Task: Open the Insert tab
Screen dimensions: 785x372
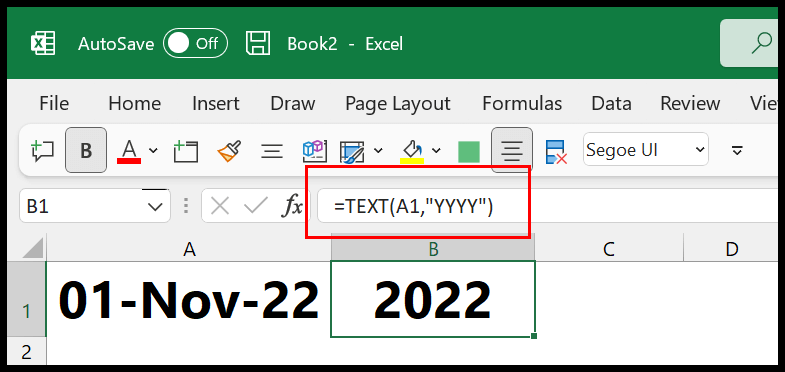Action: point(216,104)
